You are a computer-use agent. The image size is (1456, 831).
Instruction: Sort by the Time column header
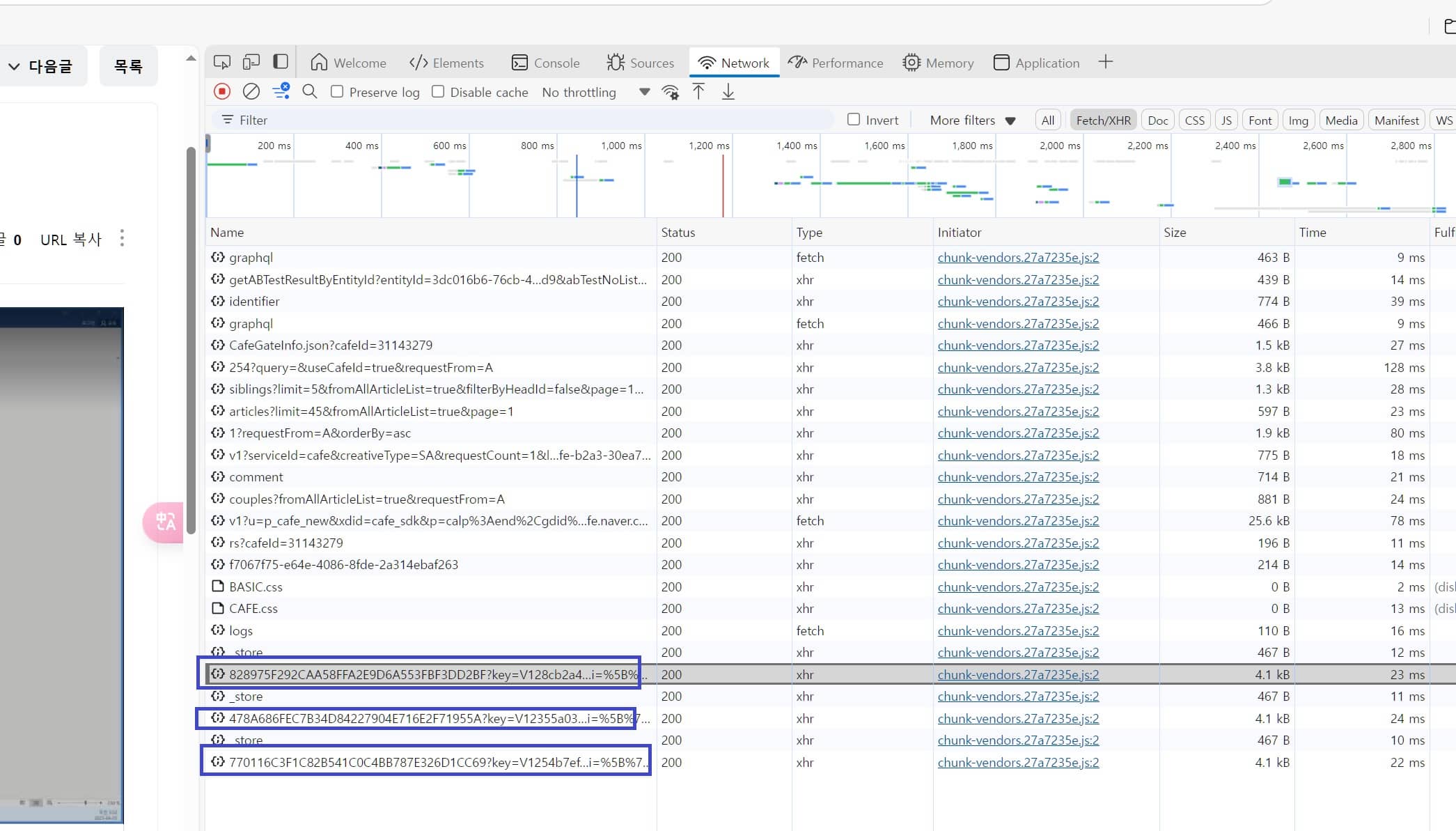pyautogui.click(x=1362, y=233)
